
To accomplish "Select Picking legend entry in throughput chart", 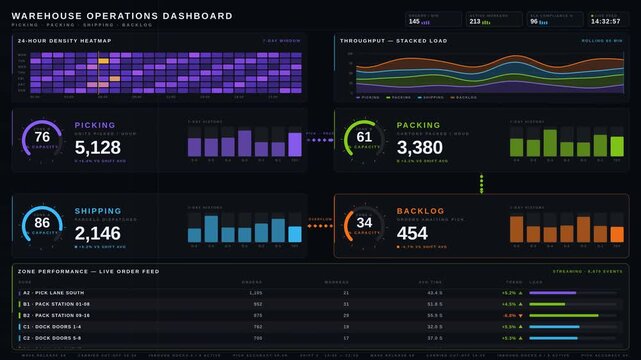I will [368, 98].
